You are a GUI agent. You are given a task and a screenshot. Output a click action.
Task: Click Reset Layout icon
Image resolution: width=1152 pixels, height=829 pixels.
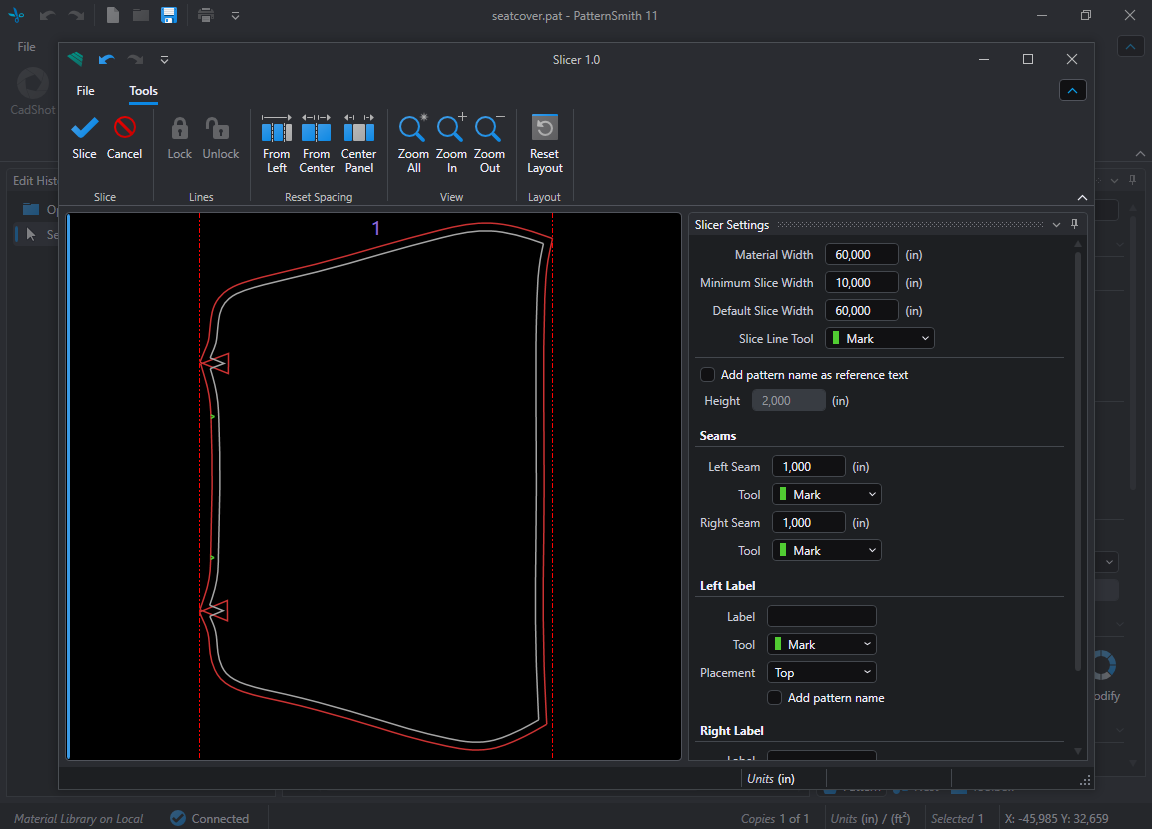pos(544,128)
